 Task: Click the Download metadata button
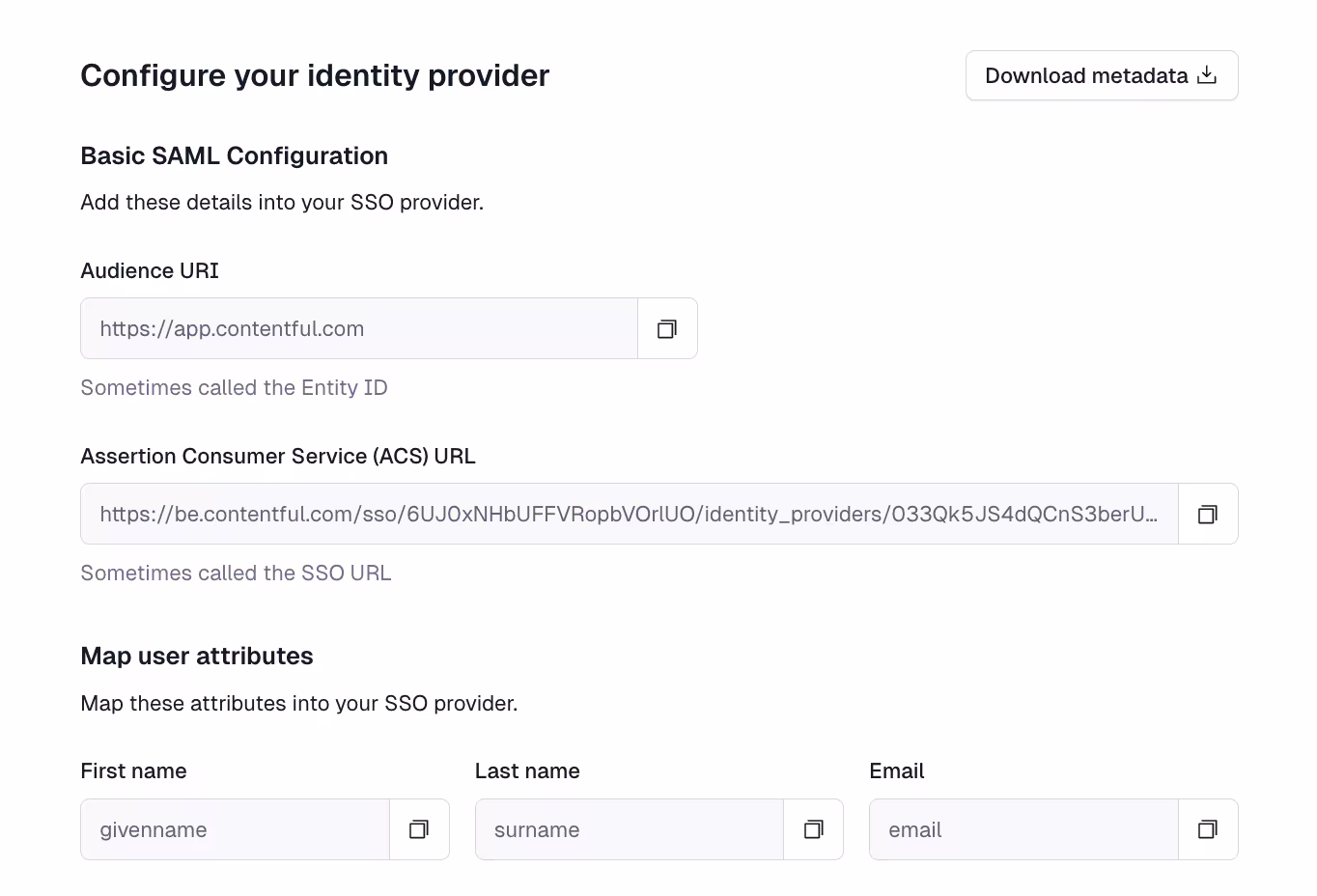click(1102, 75)
